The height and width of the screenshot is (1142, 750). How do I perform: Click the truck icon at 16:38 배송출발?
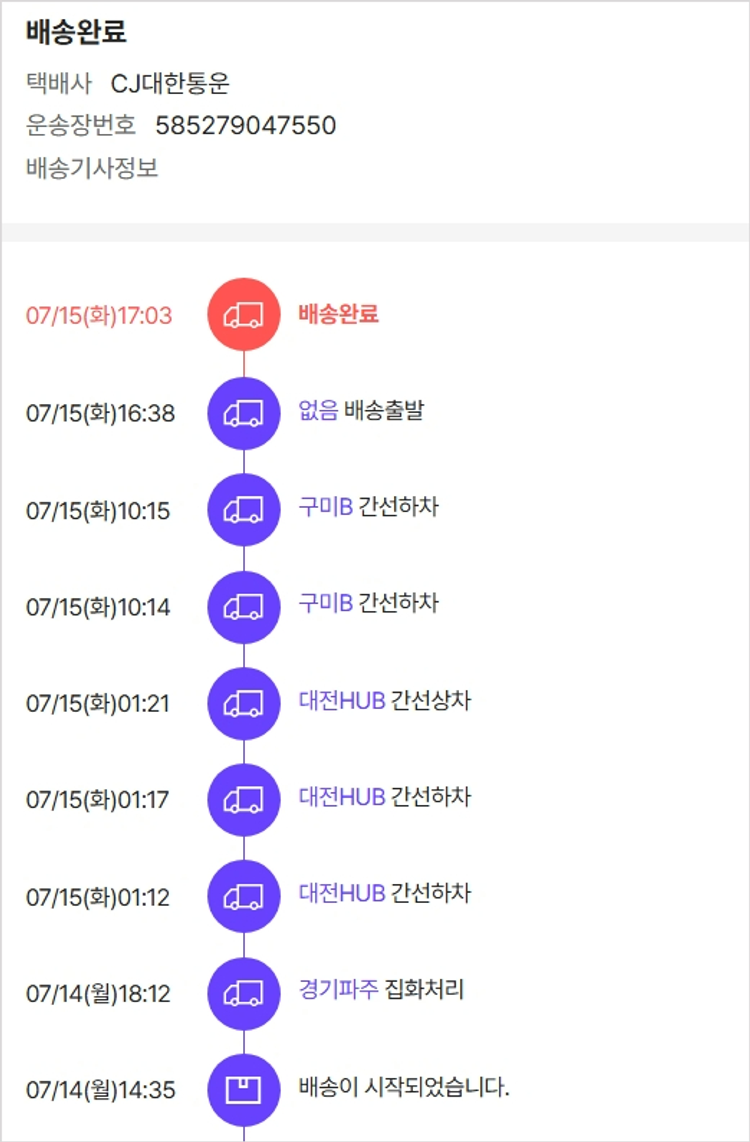tap(244, 412)
